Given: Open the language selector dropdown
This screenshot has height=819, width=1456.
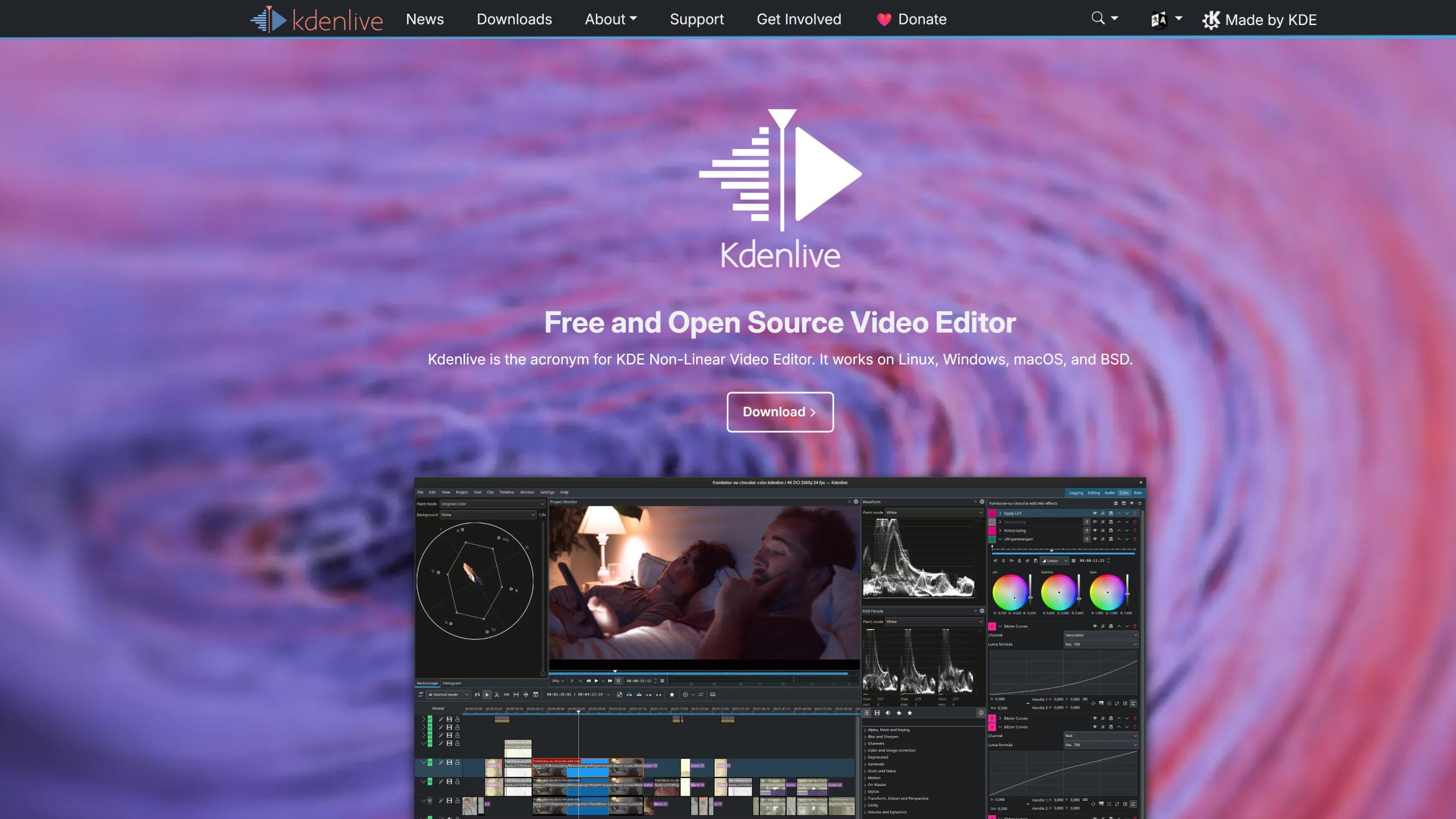Looking at the screenshot, I should 1166,19.
